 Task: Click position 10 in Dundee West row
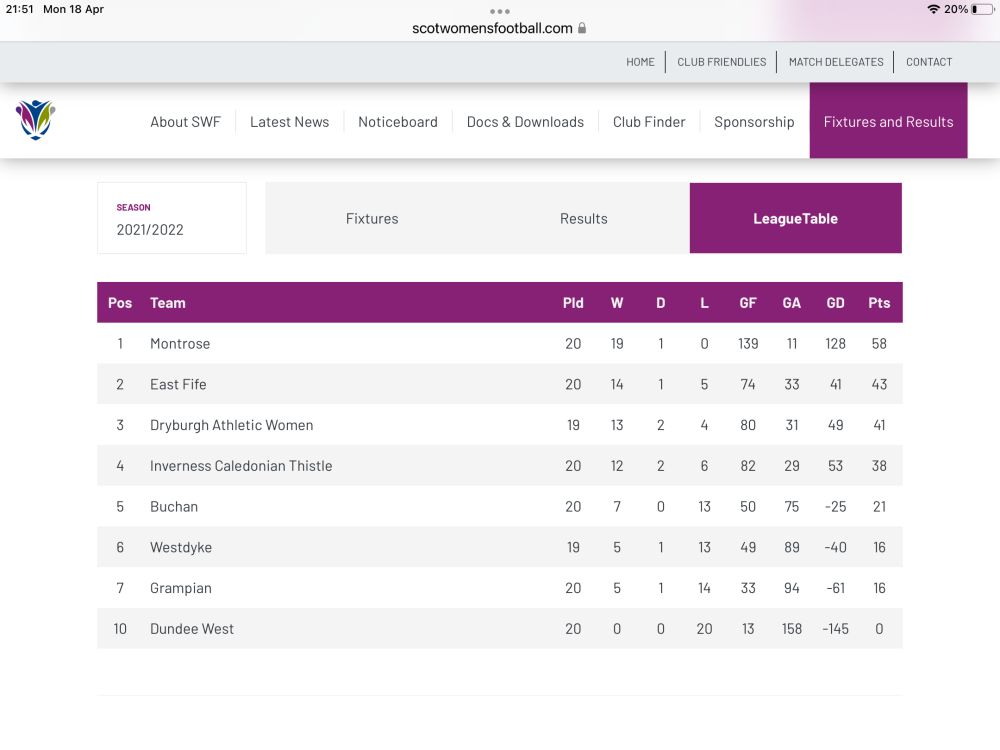(x=120, y=629)
